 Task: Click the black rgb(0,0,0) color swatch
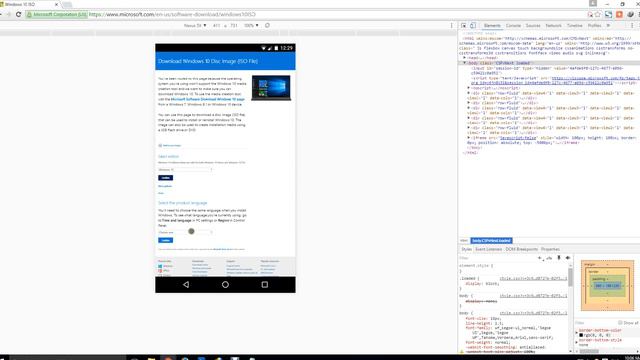tap(581, 335)
